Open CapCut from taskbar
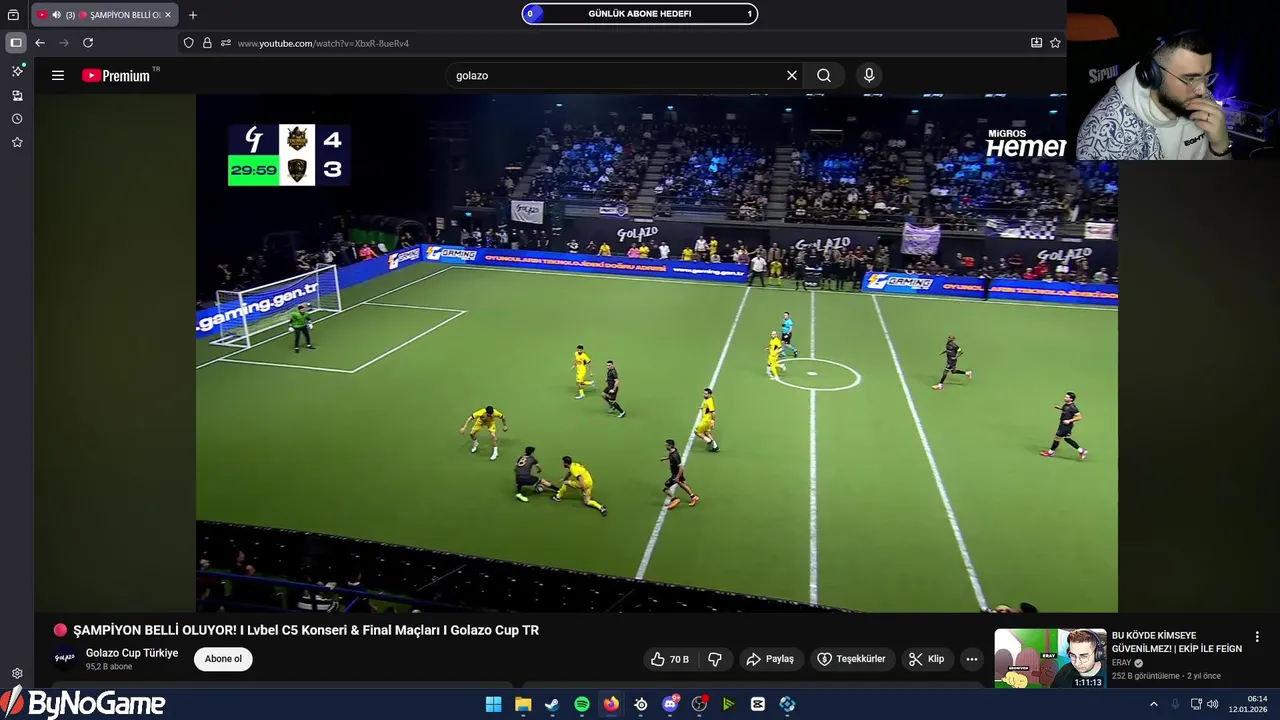The width and height of the screenshot is (1280, 720). pyautogui.click(x=758, y=704)
